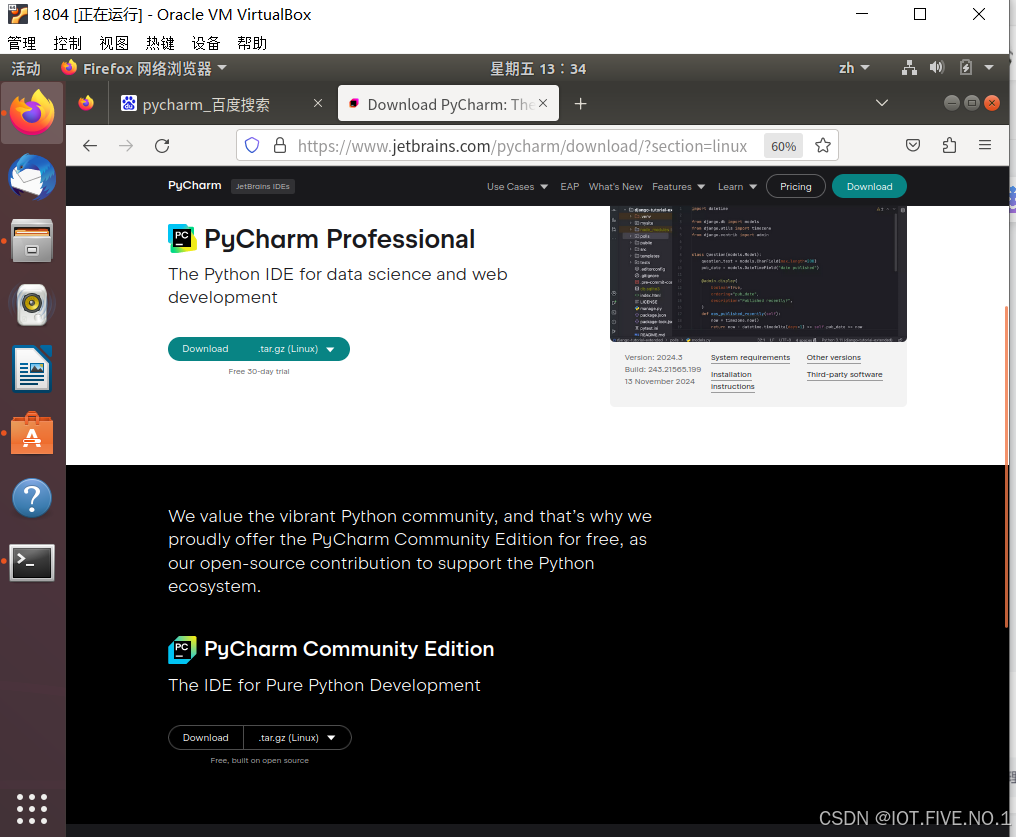Open the Firefox hamburger menu

(985, 146)
